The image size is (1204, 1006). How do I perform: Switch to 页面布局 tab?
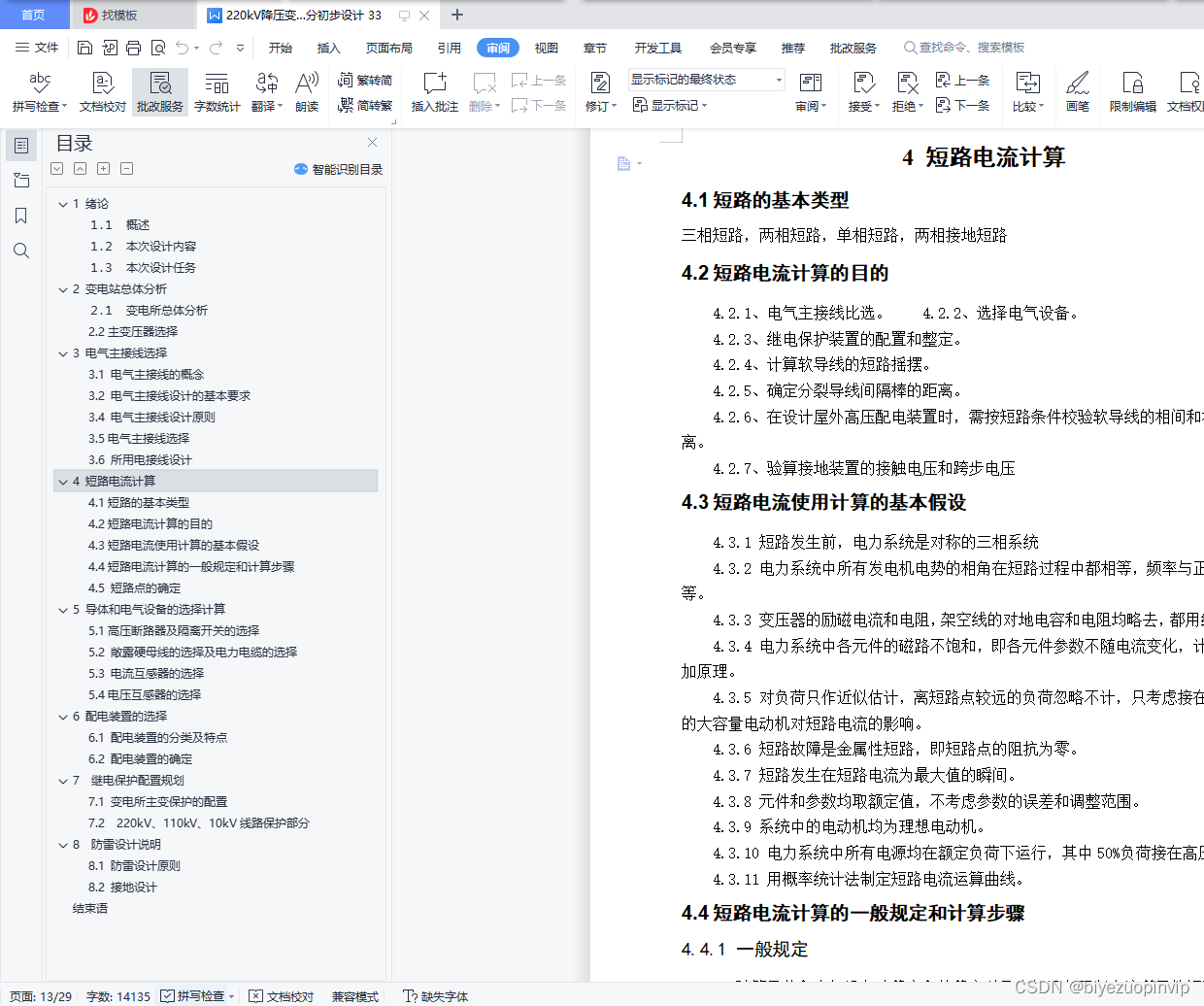click(389, 48)
